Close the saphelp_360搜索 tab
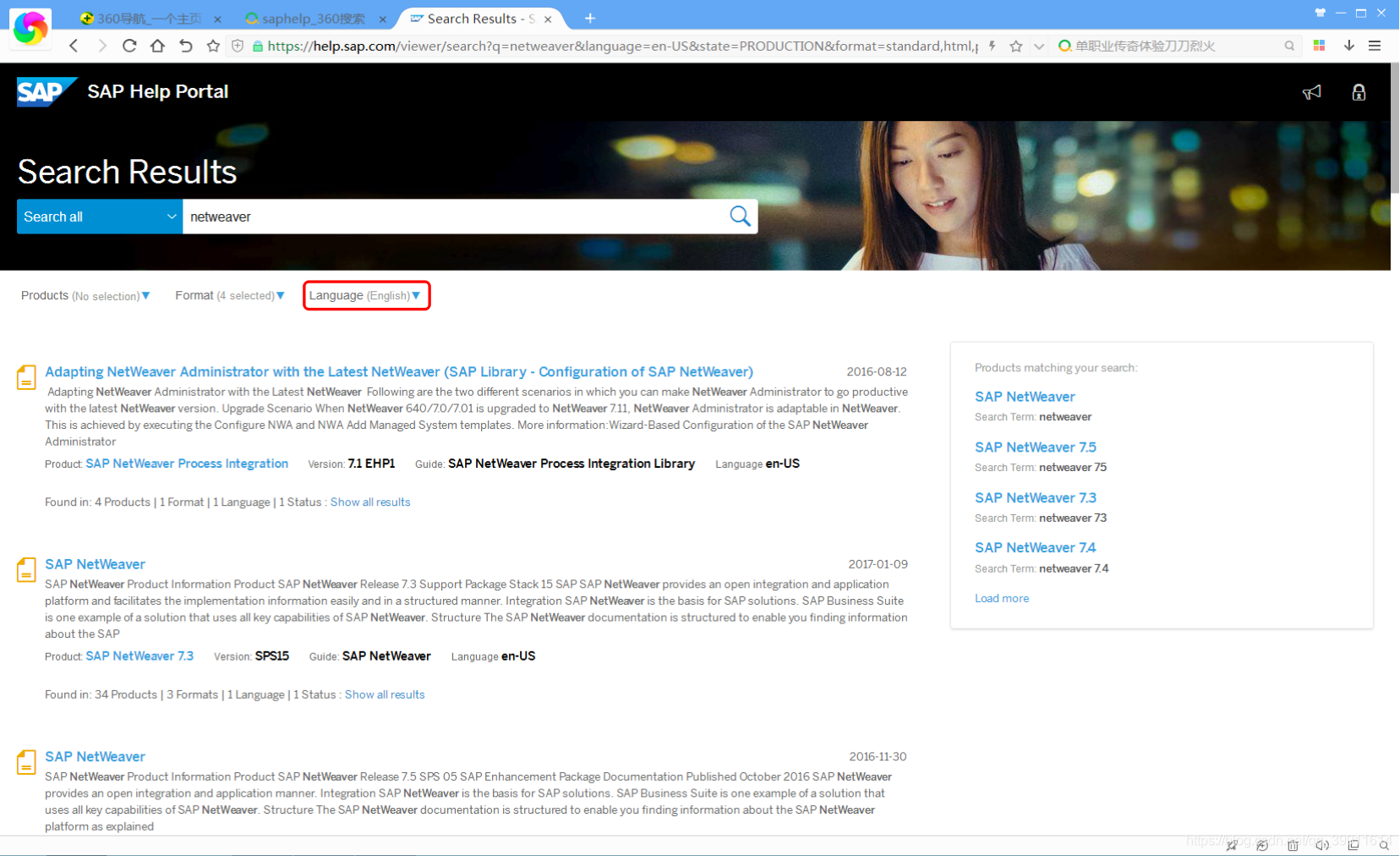This screenshot has height=856, width=1400. pyautogui.click(x=382, y=19)
